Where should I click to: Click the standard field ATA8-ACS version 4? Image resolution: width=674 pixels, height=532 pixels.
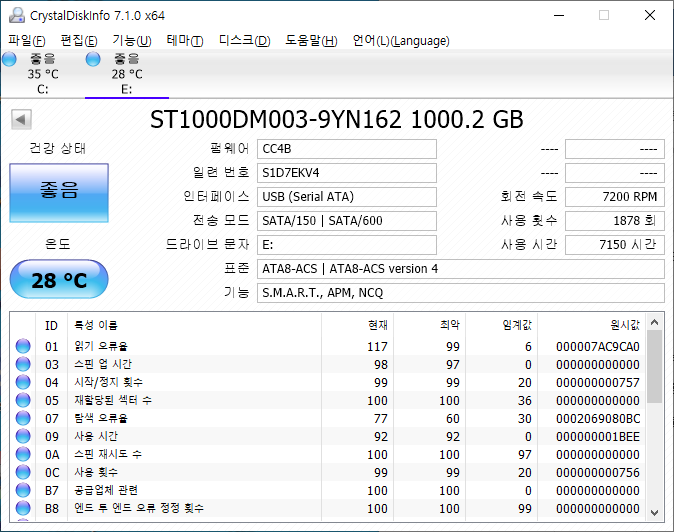pyautogui.click(x=461, y=269)
